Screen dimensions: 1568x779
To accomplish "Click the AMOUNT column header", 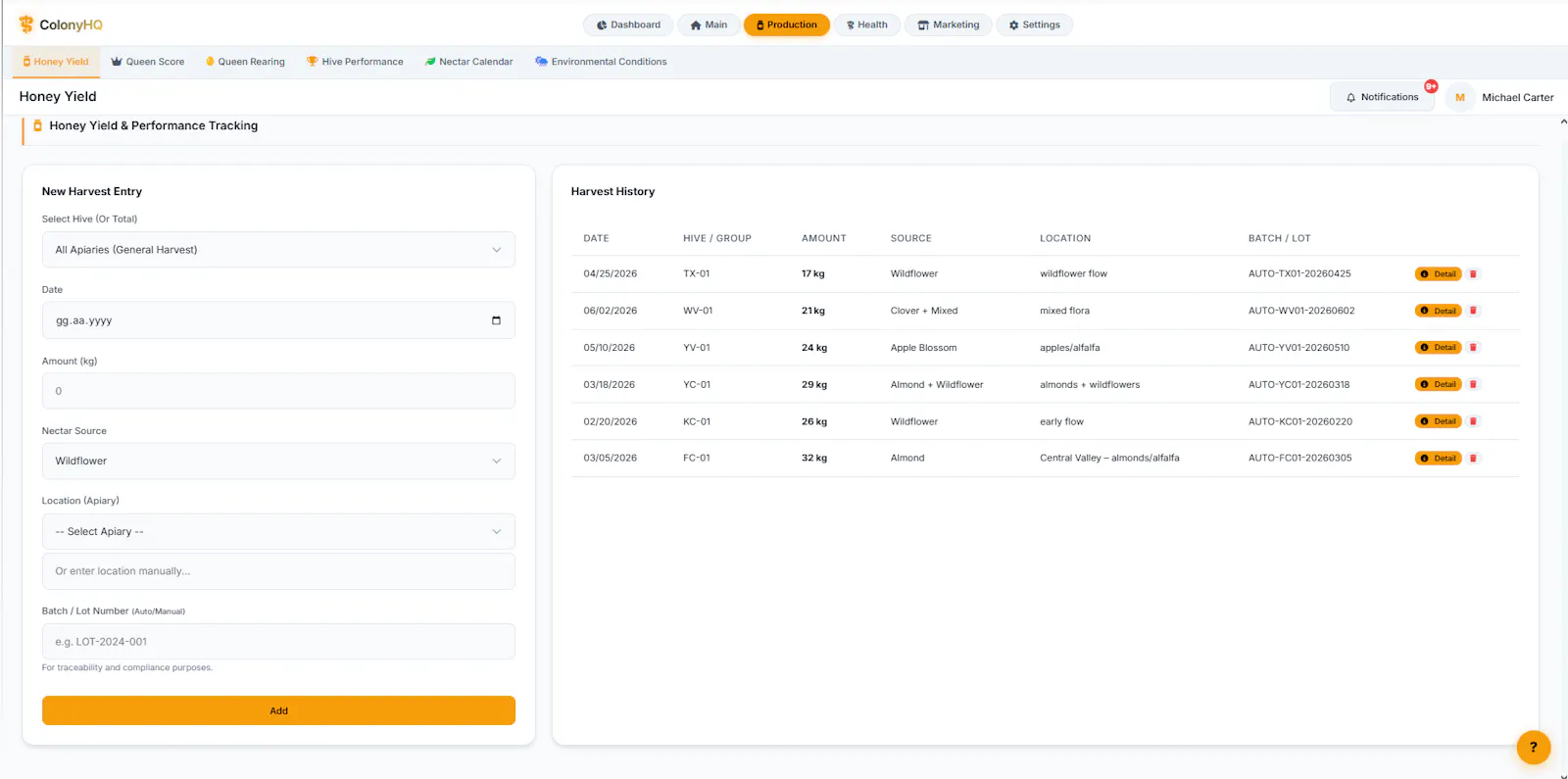I will tap(823, 238).
